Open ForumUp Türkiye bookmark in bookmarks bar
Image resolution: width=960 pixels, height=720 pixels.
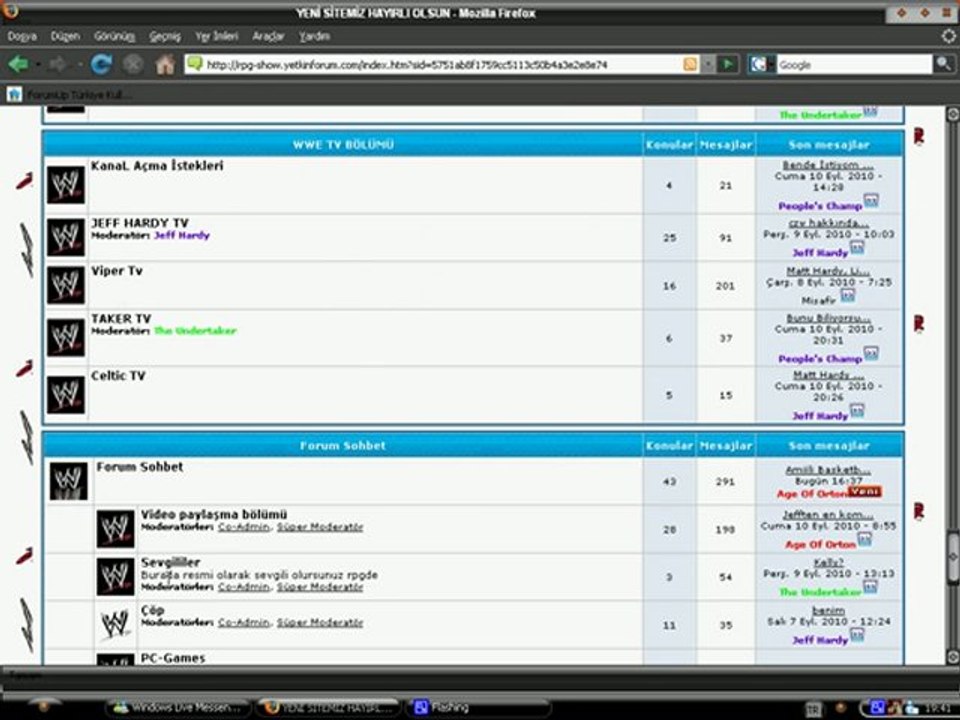pos(69,95)
